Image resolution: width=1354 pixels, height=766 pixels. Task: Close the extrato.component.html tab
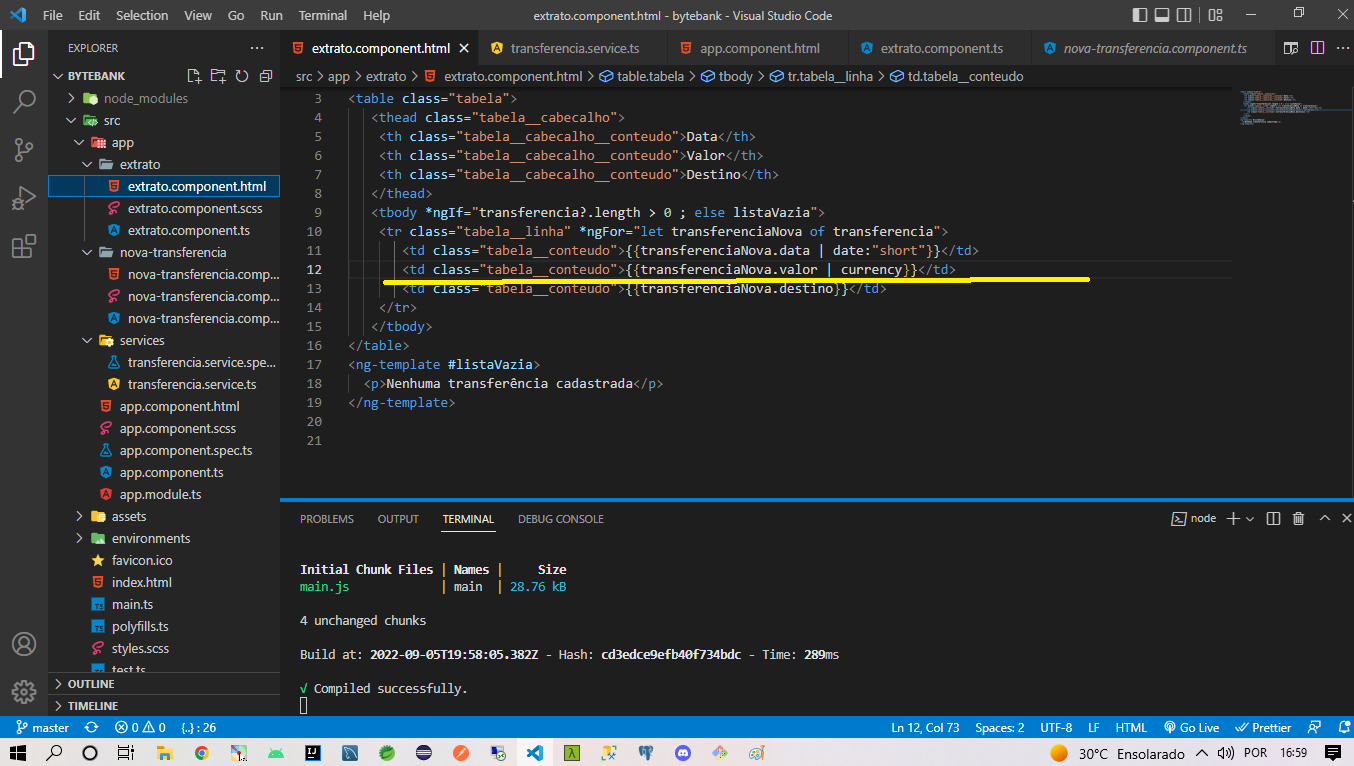point(464,48)
